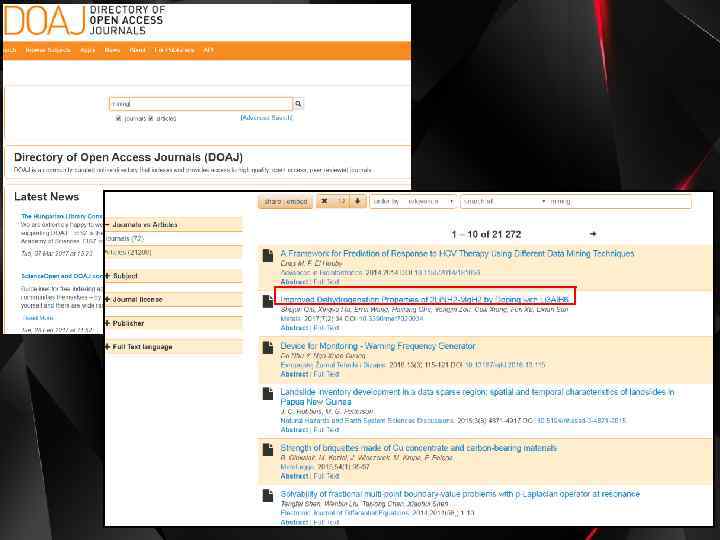Open For Publishers in the orange menu
The height and width of the screenshot is (540, 720).
click(x=174, y=50)
